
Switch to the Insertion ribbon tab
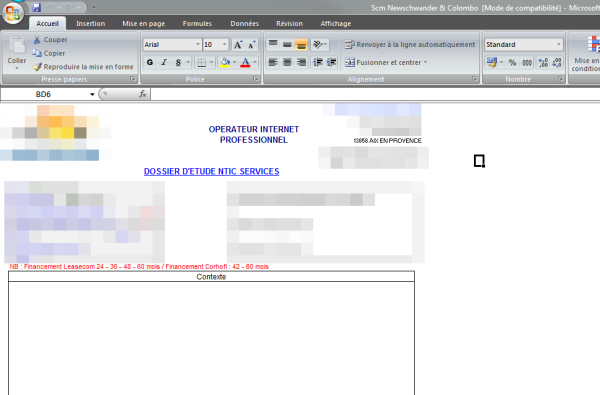(90, 23)
